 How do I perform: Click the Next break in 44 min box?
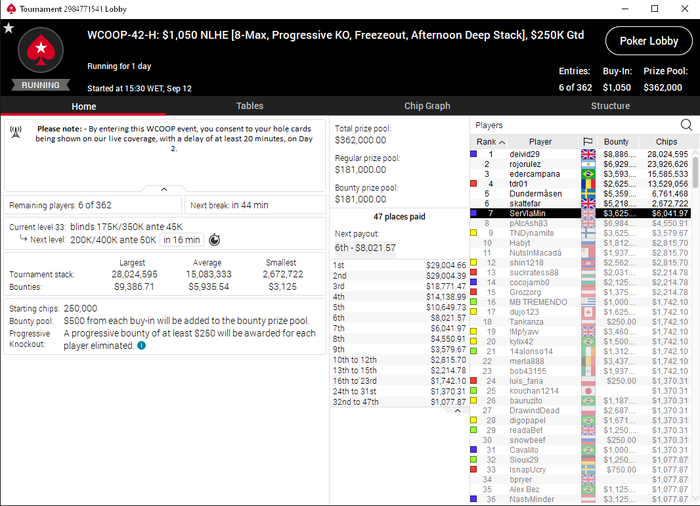coord(255,205)
